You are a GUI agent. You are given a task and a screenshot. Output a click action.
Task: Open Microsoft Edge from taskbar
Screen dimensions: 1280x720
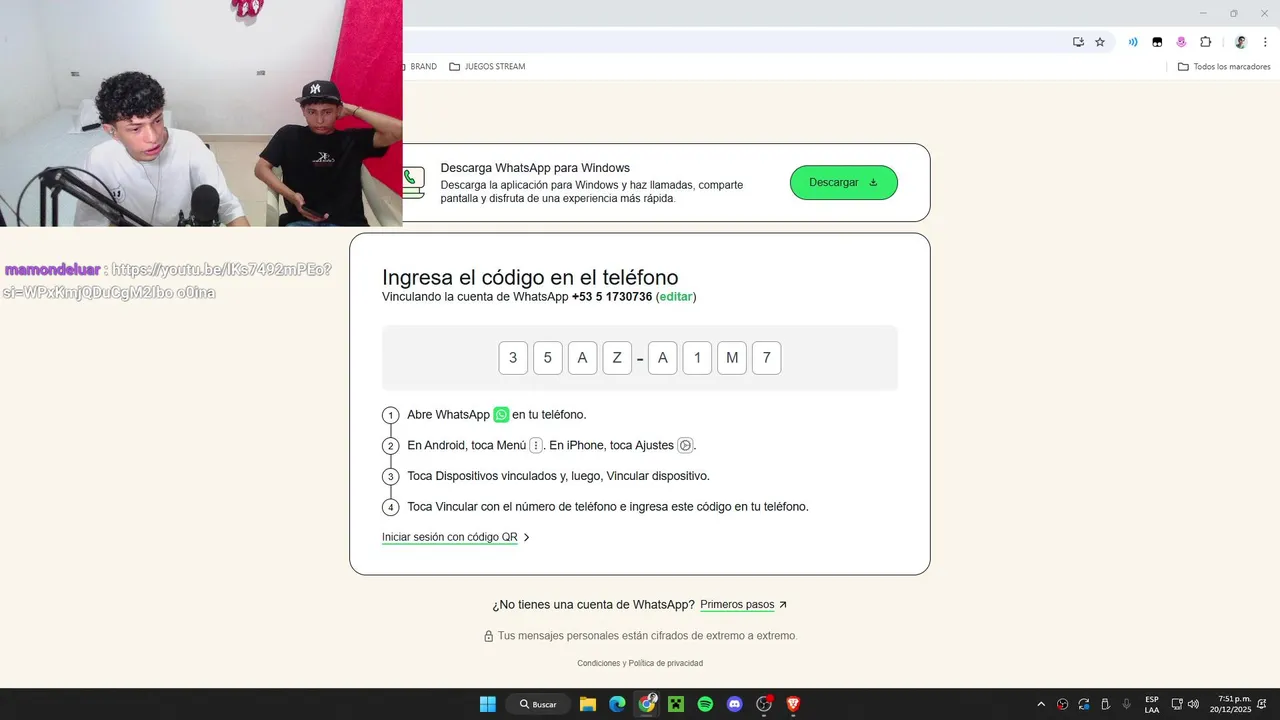coord(617,704)
